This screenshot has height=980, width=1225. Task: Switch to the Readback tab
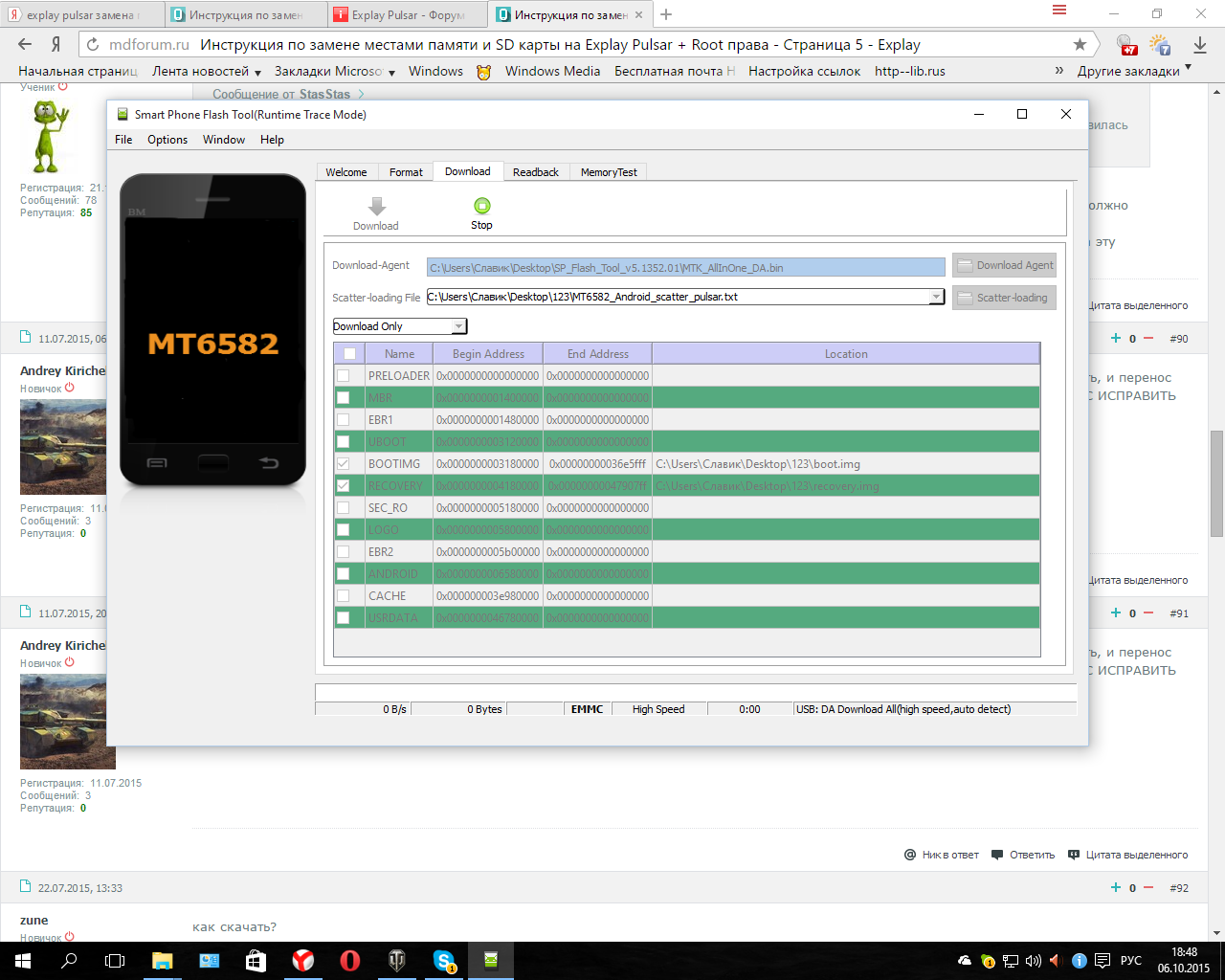click(535, 172)
